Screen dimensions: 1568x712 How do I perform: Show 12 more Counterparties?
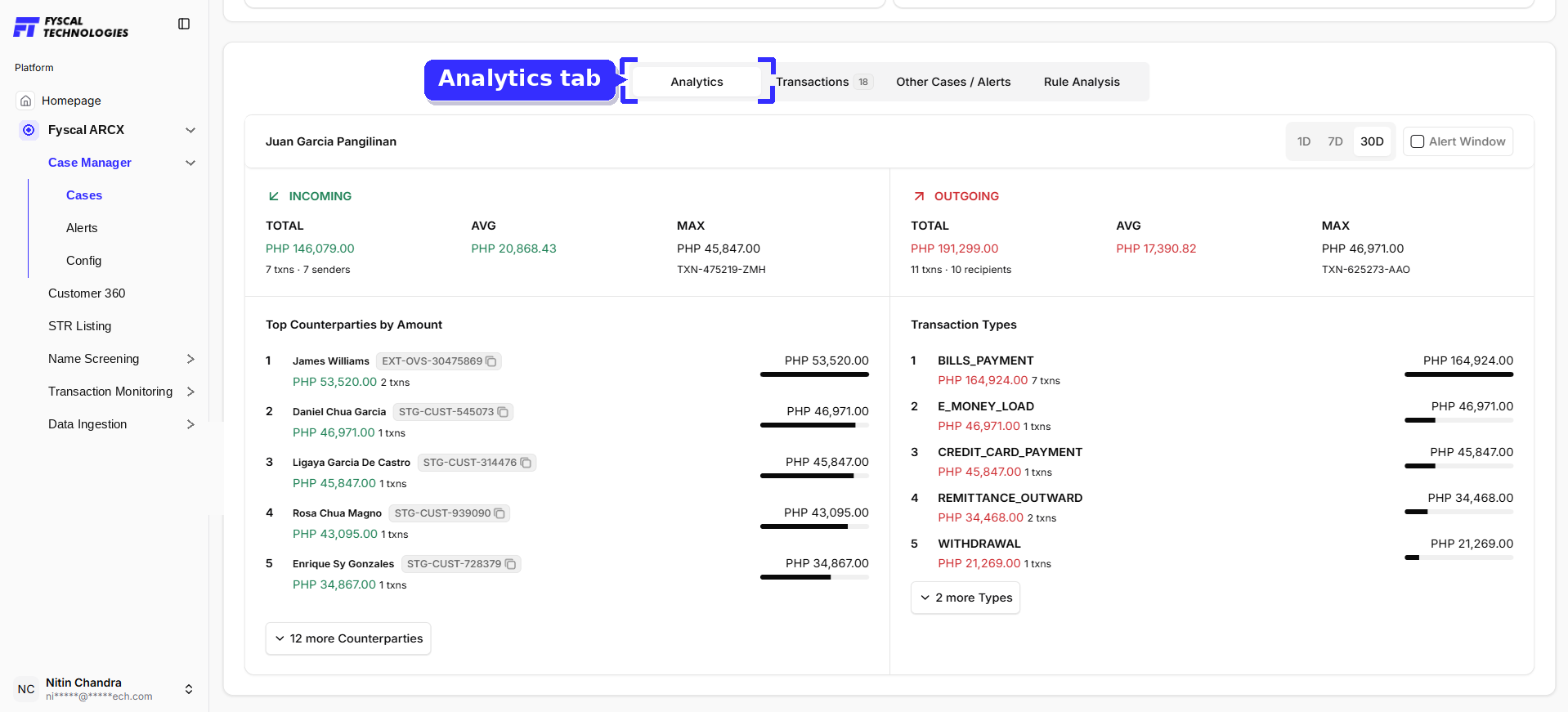(x=348, y=638)
